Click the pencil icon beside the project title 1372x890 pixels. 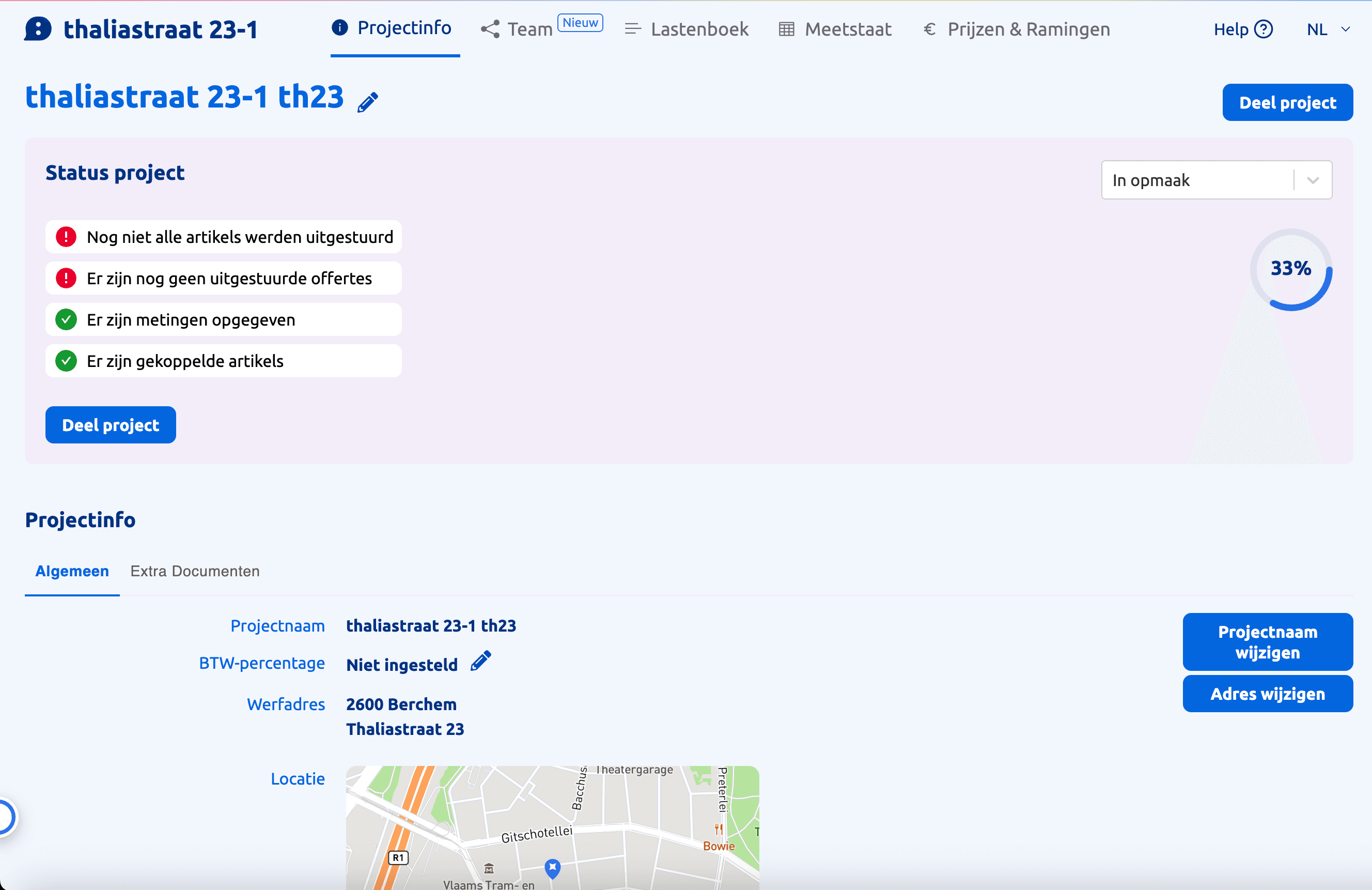tap(367, 102)
